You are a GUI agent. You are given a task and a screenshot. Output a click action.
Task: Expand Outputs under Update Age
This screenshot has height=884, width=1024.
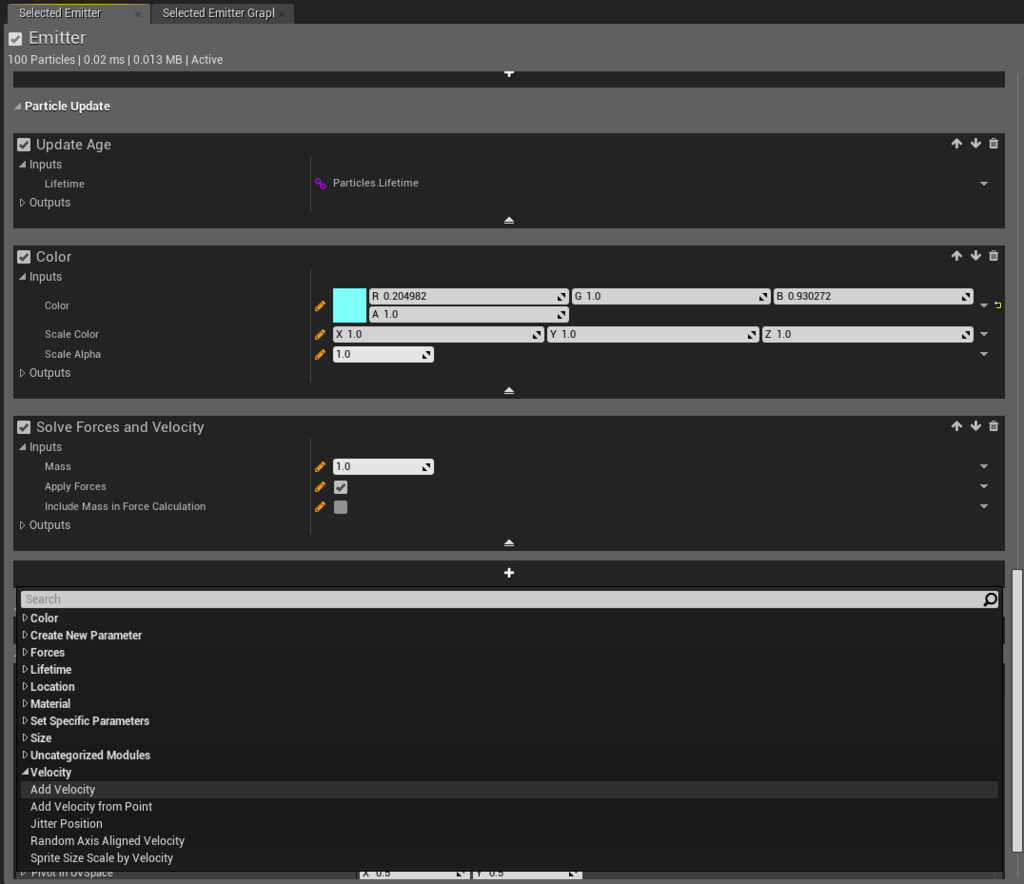(x=22, y=202)
